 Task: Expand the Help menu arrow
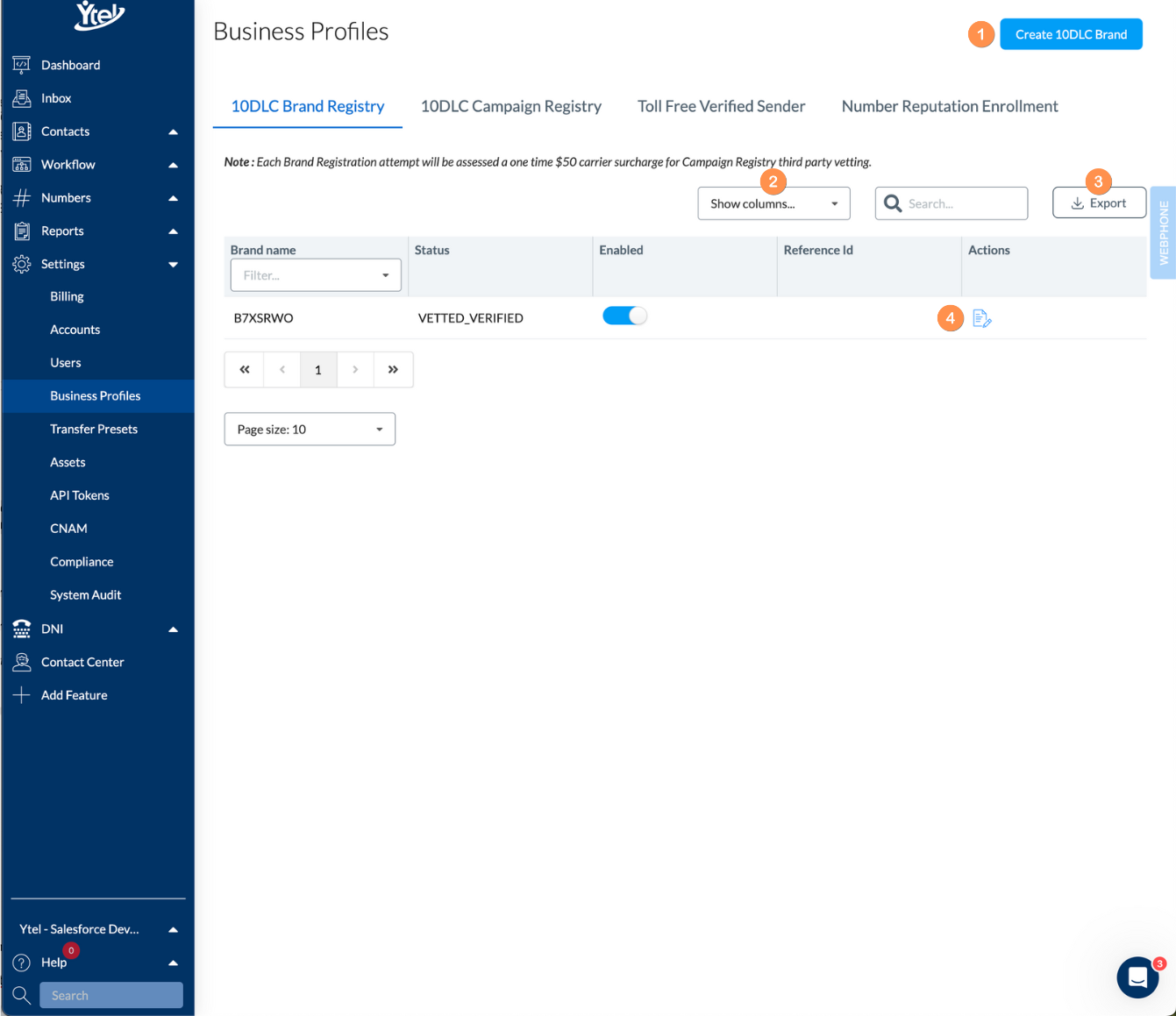[x=173, y=963]
